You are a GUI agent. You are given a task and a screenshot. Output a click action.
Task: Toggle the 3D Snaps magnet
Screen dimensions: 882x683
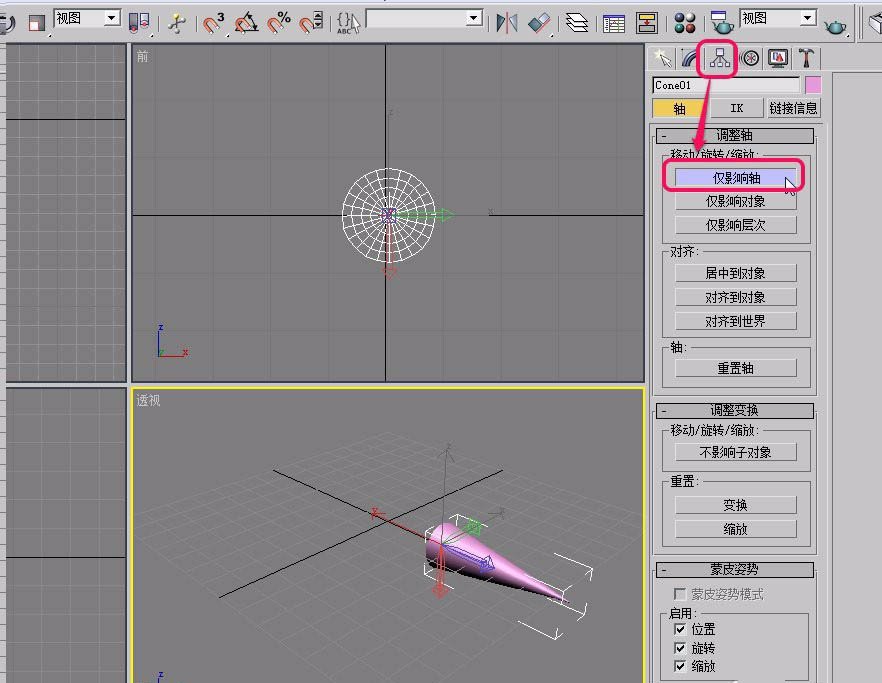213,23
